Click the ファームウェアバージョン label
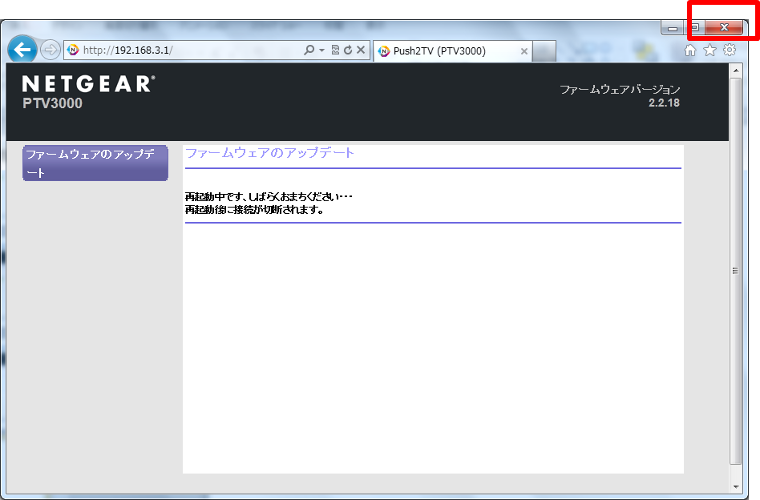The image size is (760, 500). click(620, 90)
